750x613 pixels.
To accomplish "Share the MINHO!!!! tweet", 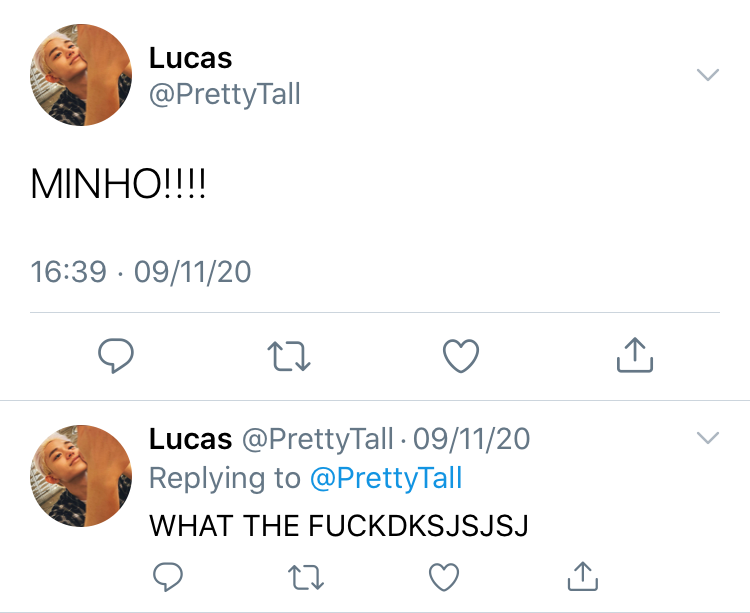I will point(635,354).
